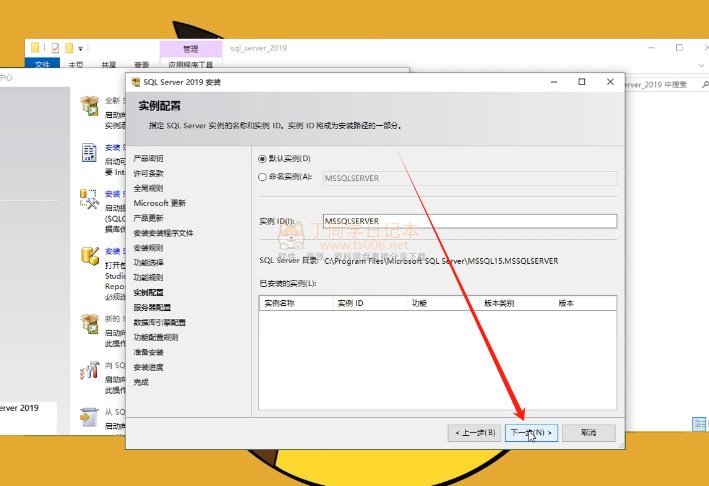Select the 默认实例 radio button
The width and height of the screenshot is (709, 486).
pos(263,158)
